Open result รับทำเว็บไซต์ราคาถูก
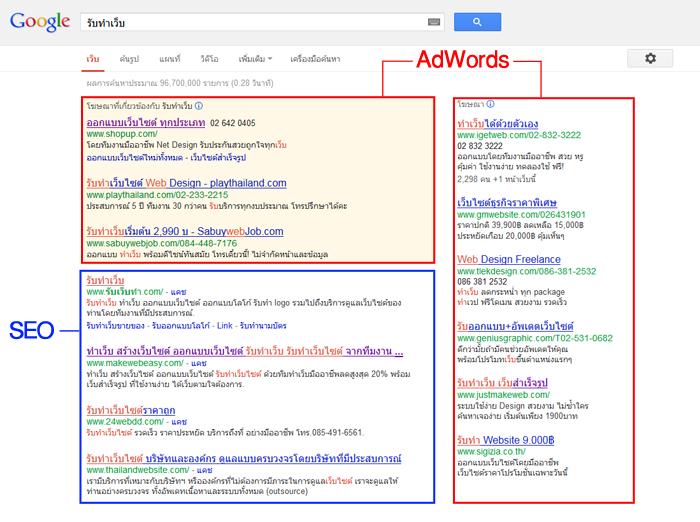700x522 pixels. [131, 410]
